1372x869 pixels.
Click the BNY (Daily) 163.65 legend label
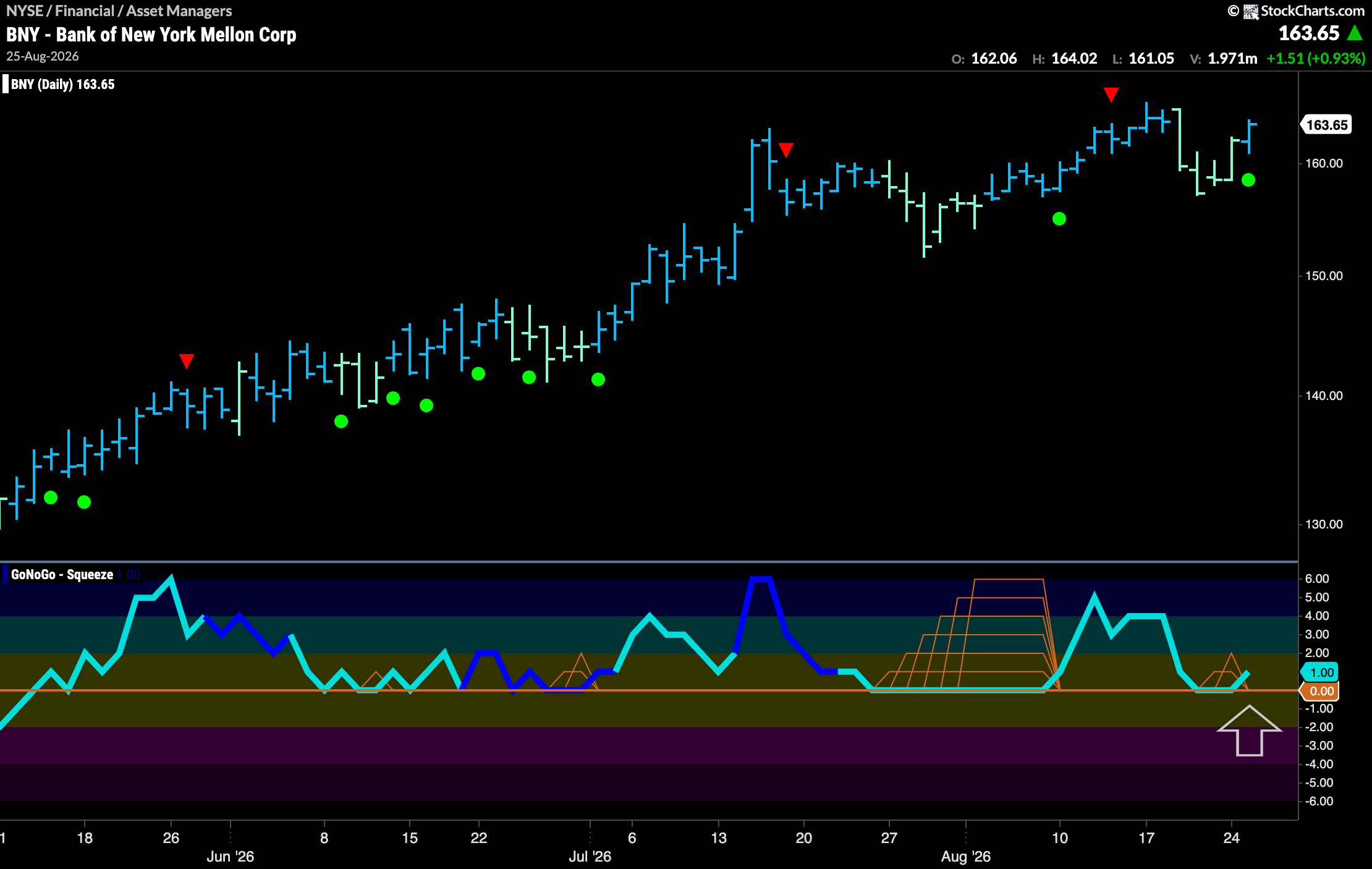coord(63,85)
